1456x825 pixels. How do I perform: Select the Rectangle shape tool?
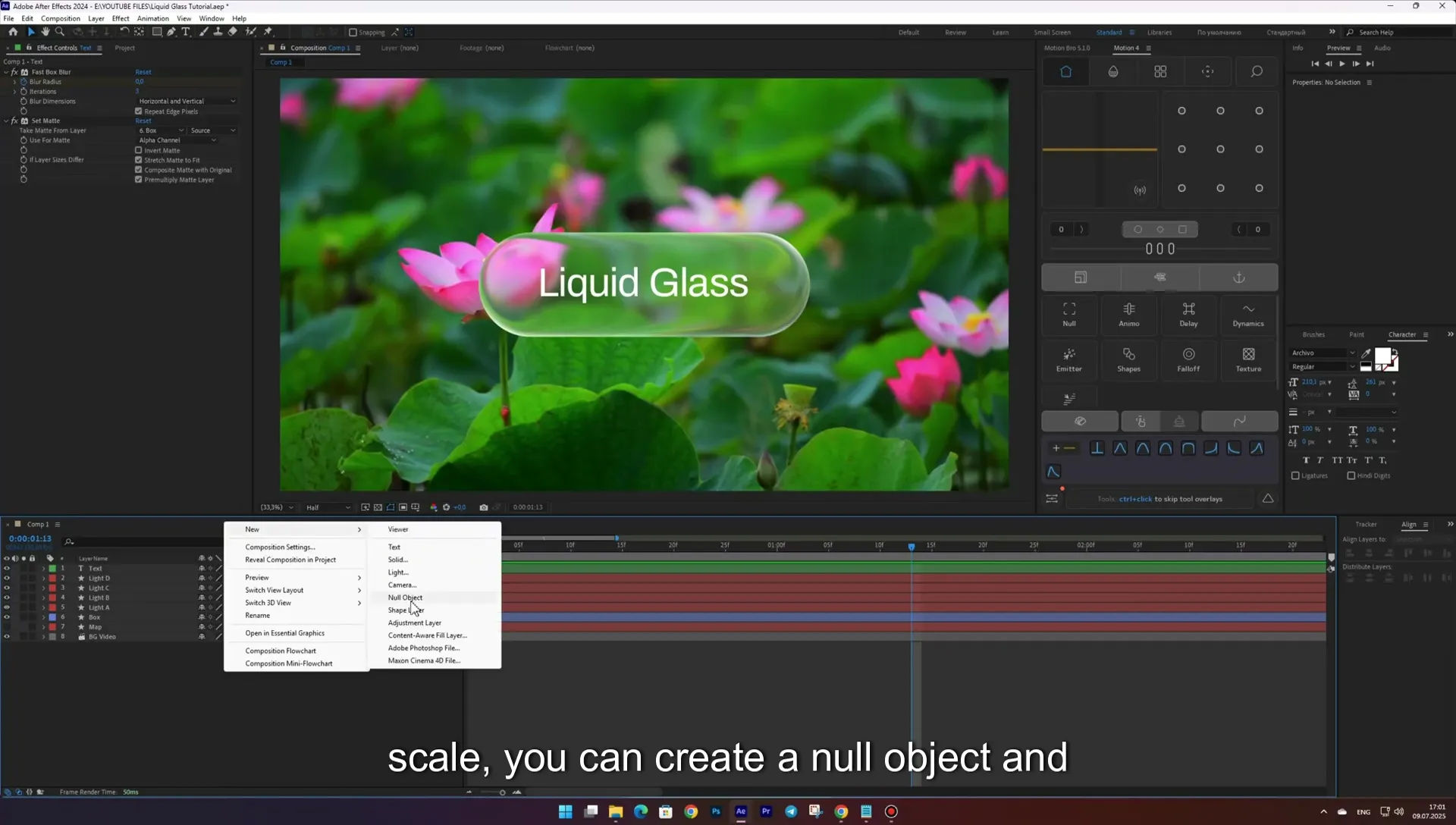coord(157,32)
